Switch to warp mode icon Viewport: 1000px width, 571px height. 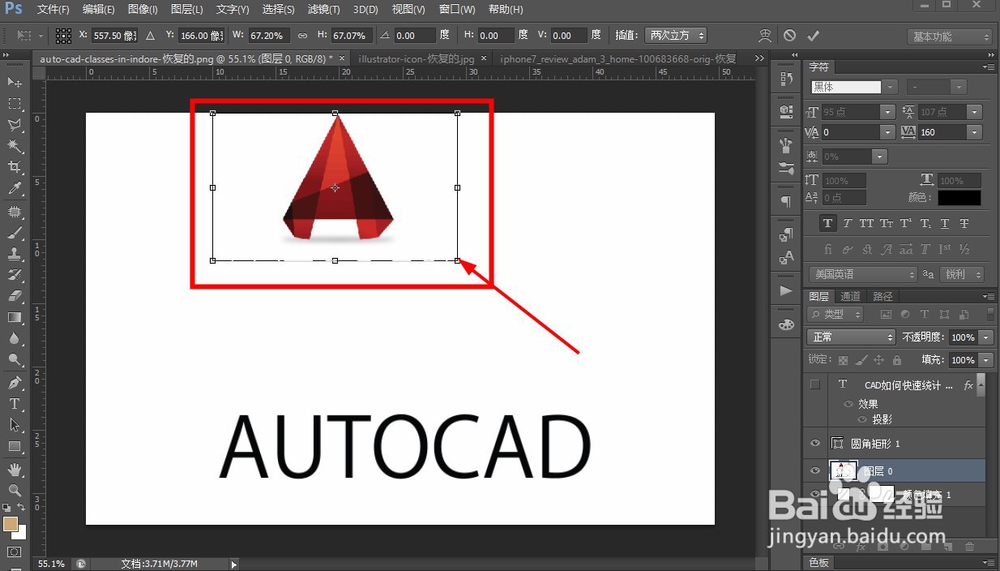point(765,36)
